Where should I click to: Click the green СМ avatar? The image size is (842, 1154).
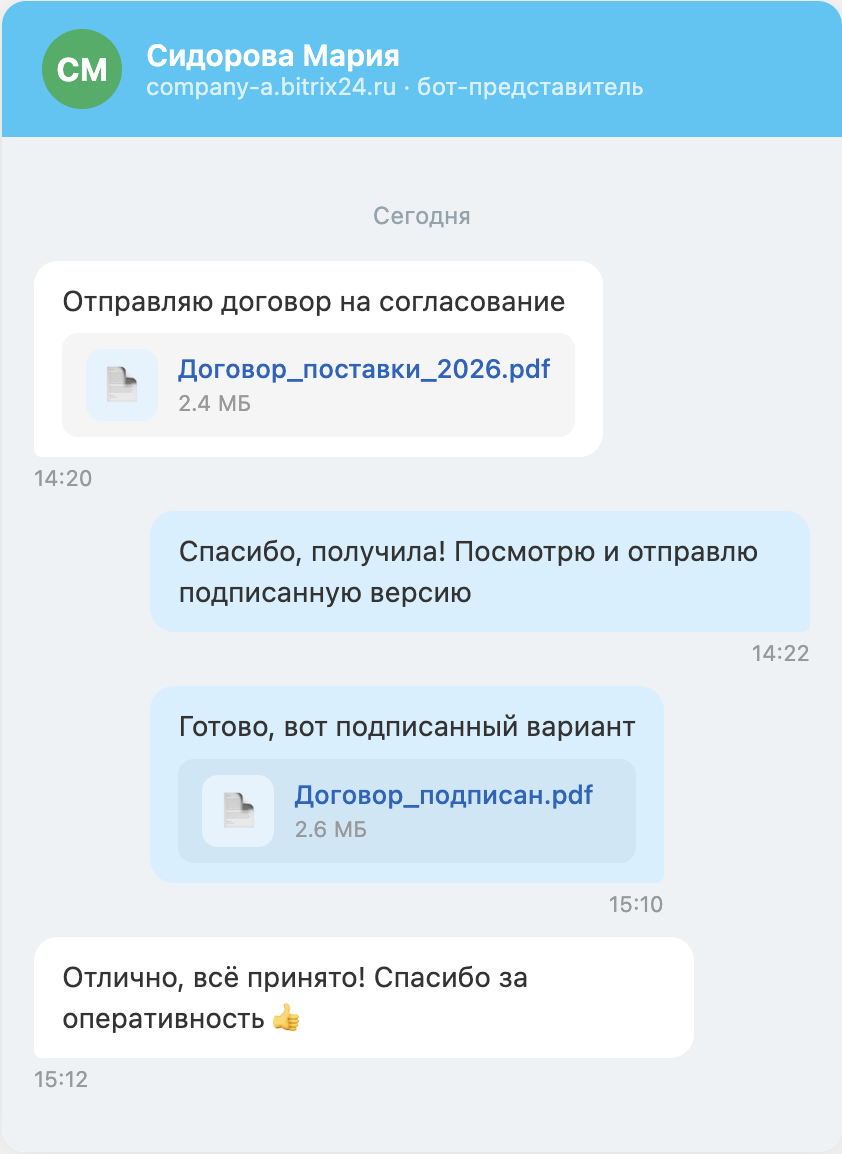point(82,69)
